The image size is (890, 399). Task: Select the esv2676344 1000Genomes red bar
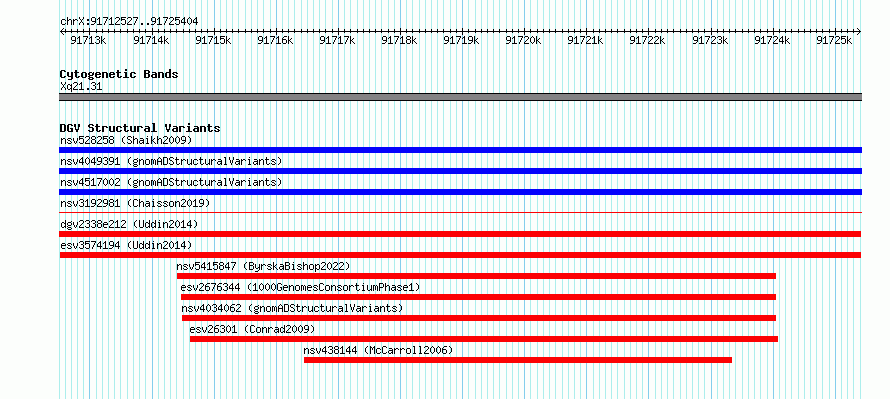point(478,297)
